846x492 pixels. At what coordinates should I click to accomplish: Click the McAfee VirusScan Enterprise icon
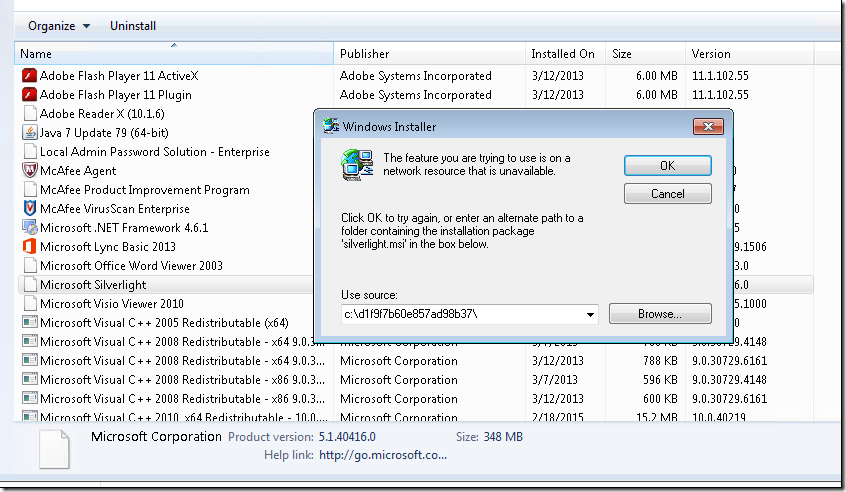pos(30,208)
